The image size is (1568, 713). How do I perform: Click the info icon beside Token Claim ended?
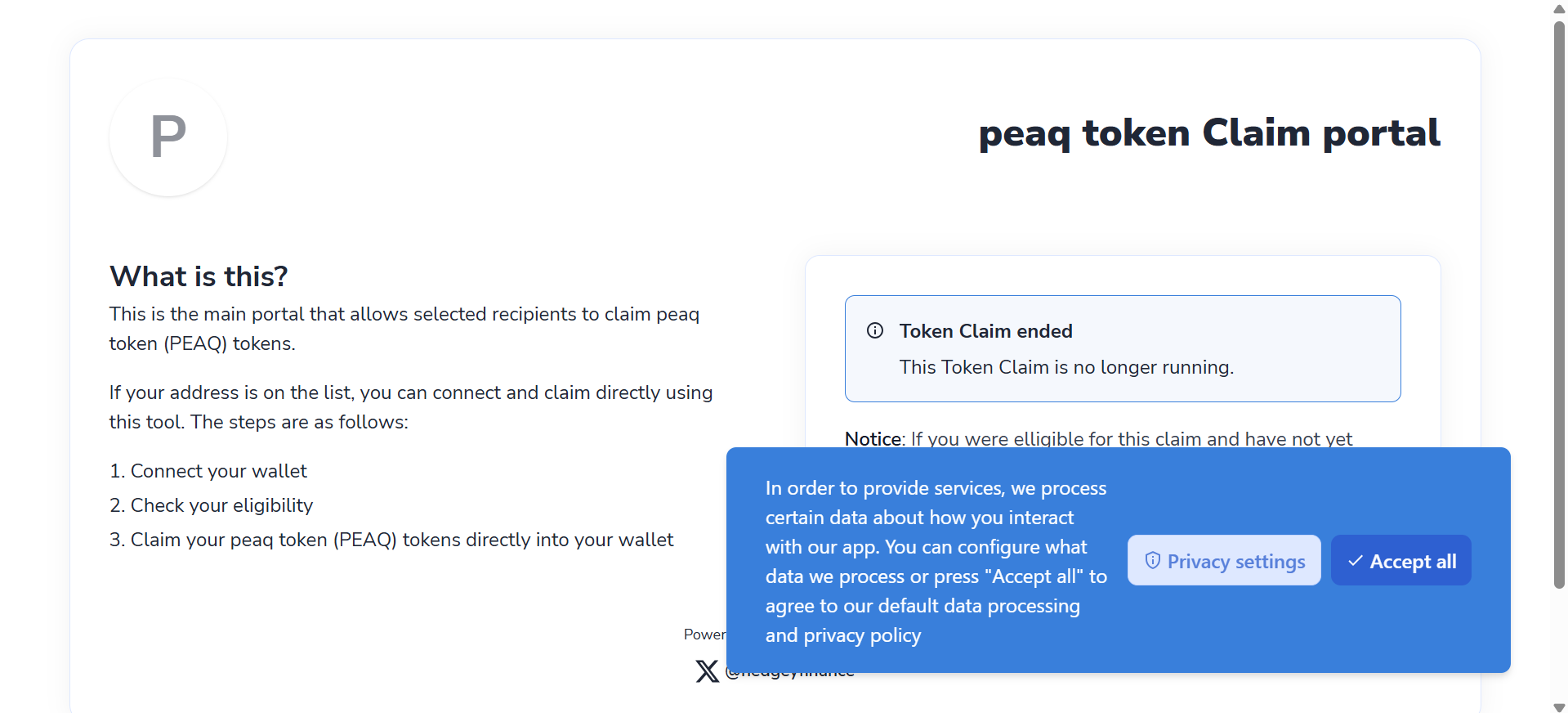tap(875, 330)
